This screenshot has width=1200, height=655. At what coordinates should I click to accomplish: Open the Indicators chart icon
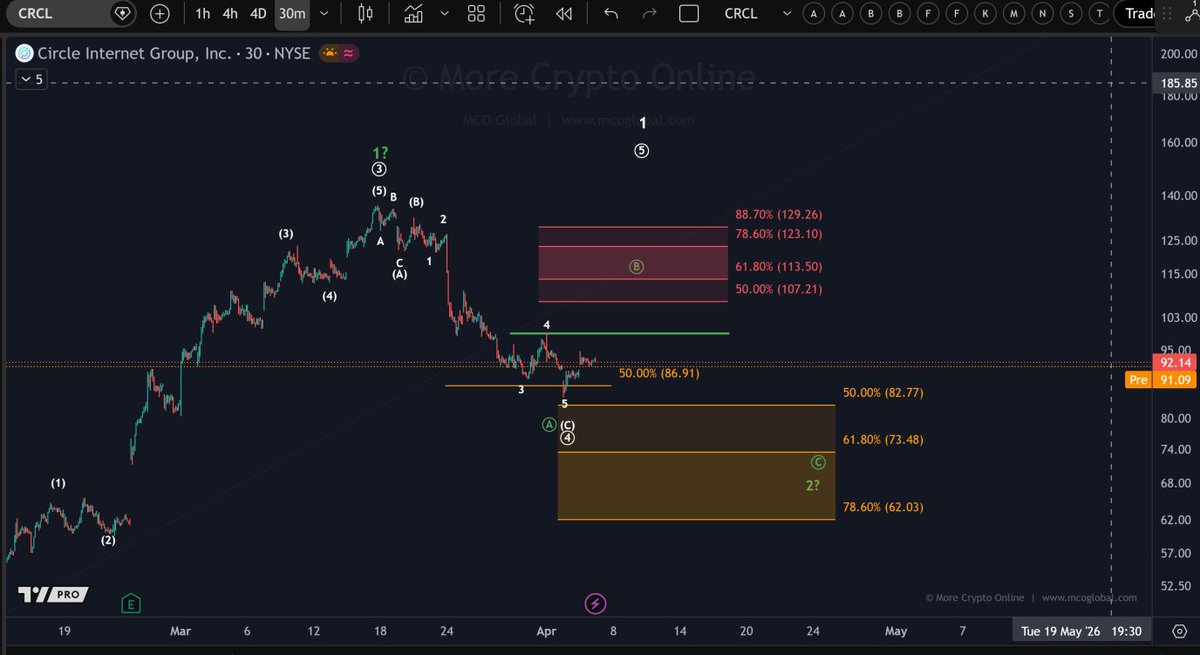pyautogui.click(x=413, y=14)
